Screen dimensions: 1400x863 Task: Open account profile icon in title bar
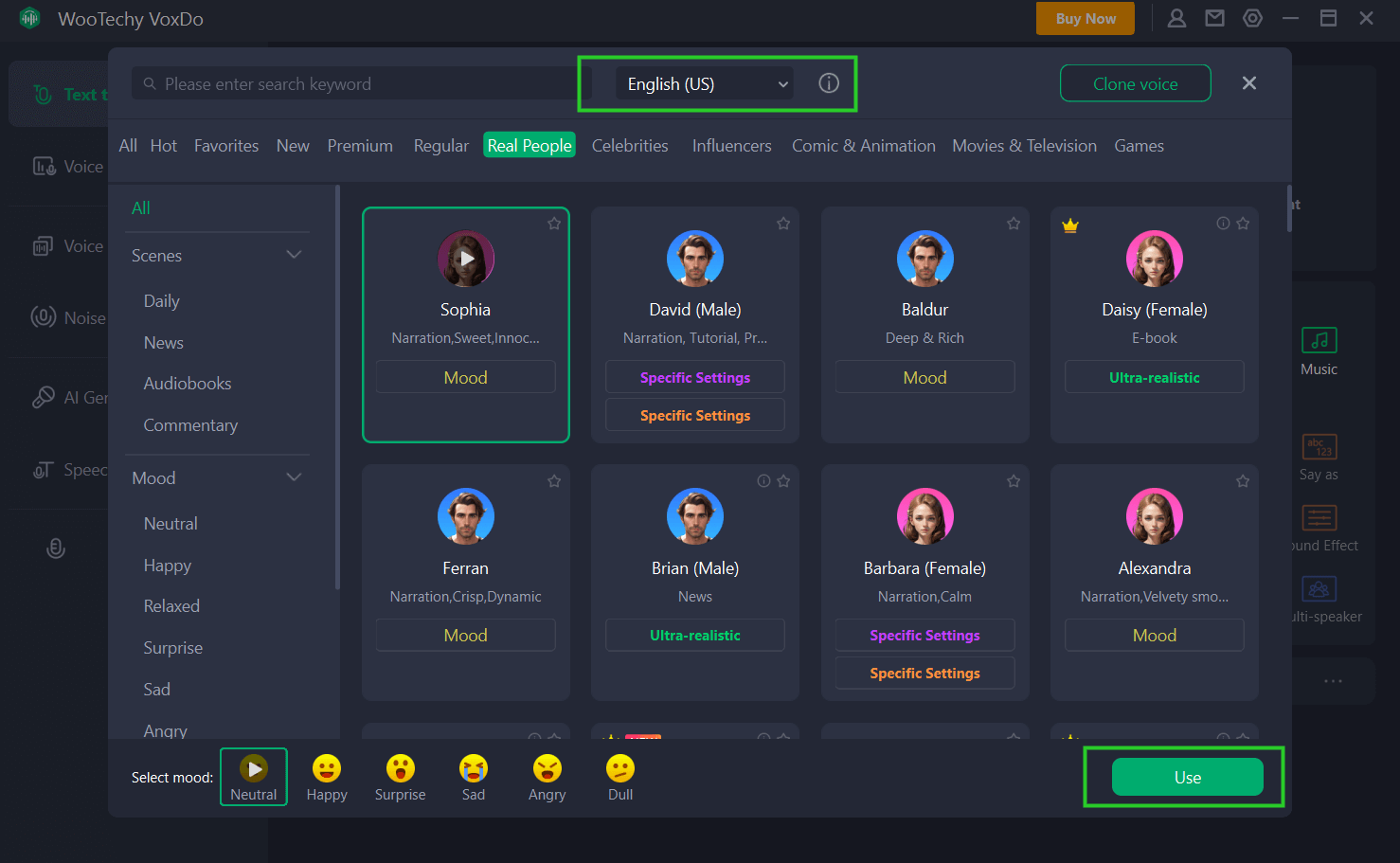point(1176,18)
